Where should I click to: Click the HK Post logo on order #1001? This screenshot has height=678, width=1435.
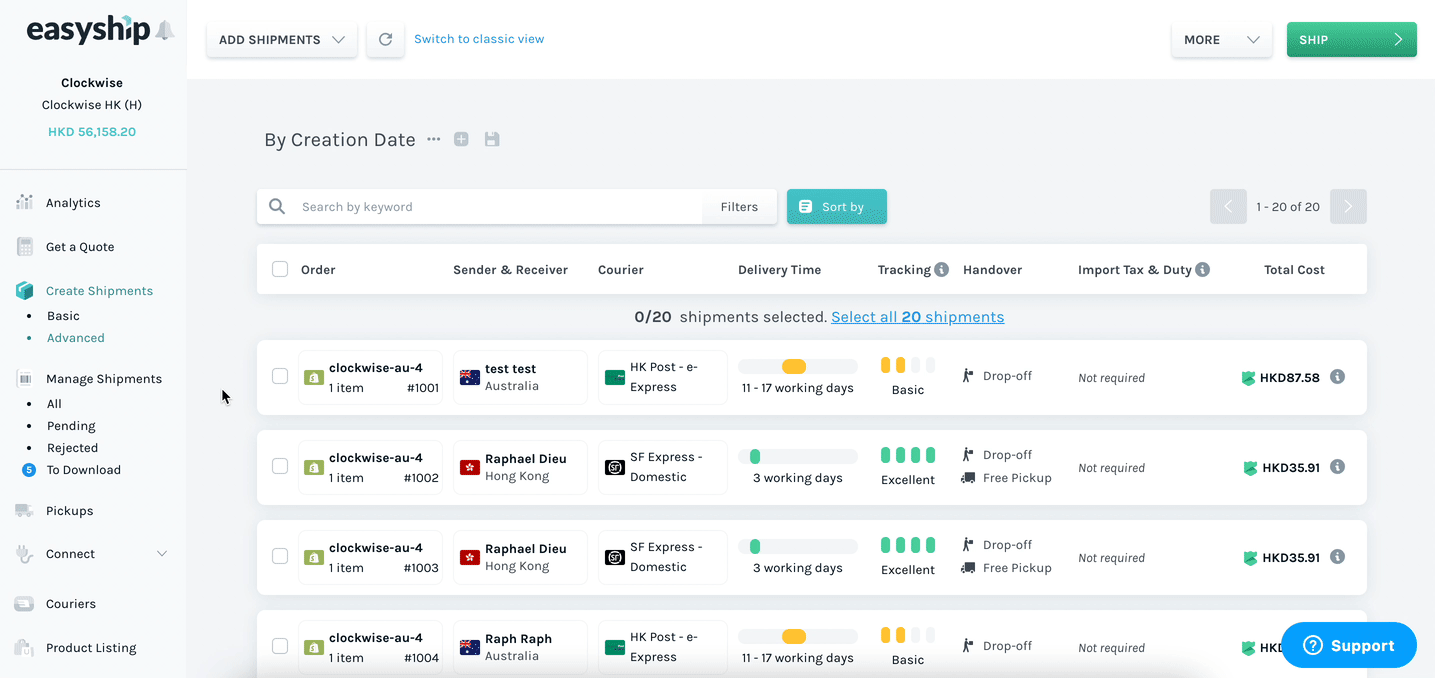click(x=614, y=377)
